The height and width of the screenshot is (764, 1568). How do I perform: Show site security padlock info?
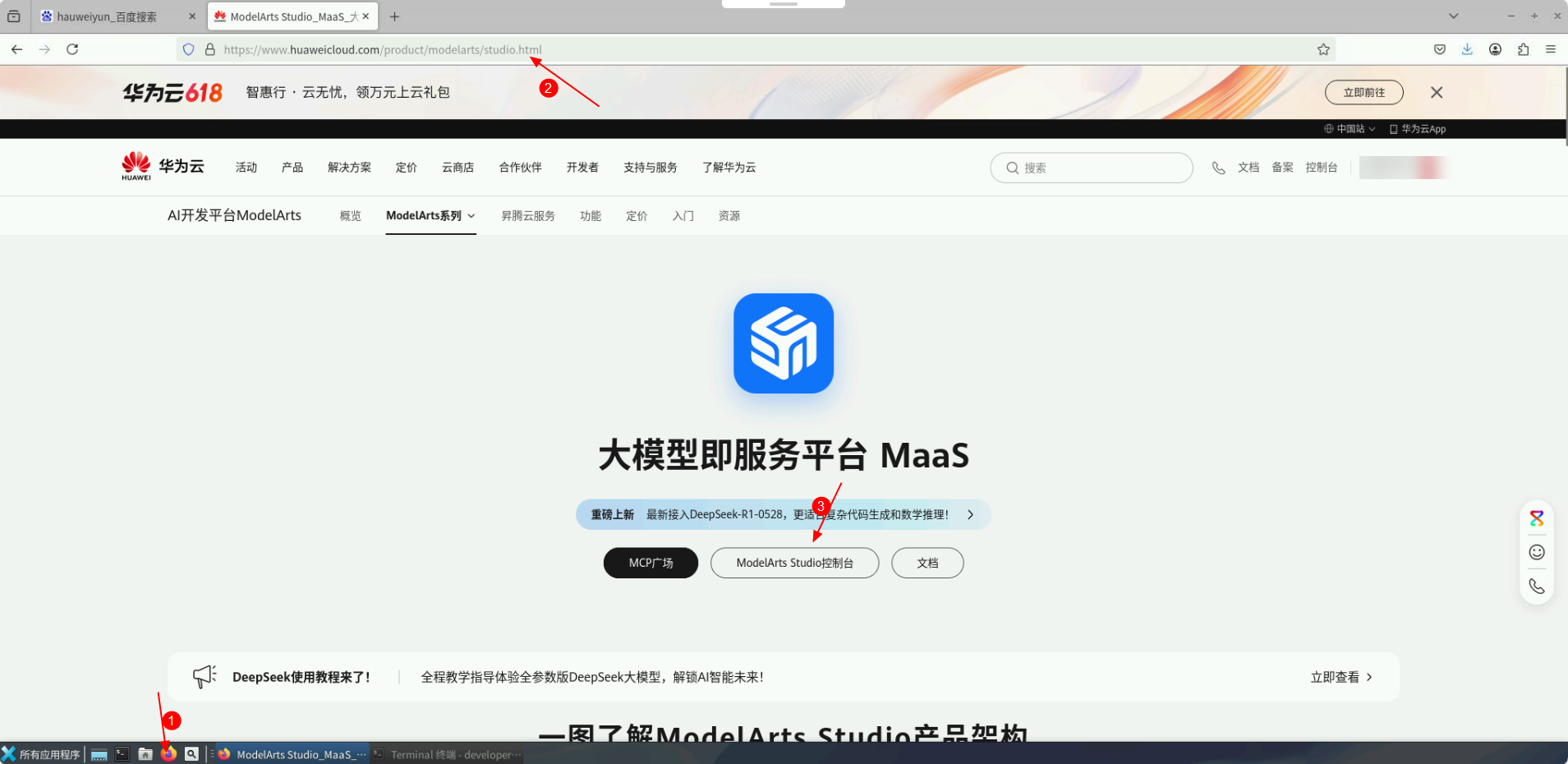[x=210, y=49]
